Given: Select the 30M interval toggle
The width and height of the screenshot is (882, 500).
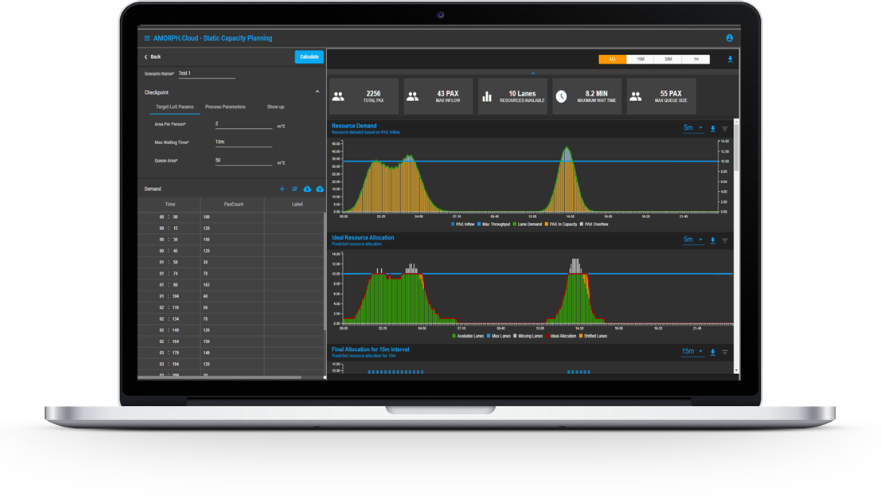Looking at the screenshot, I should tap(668, 59).
